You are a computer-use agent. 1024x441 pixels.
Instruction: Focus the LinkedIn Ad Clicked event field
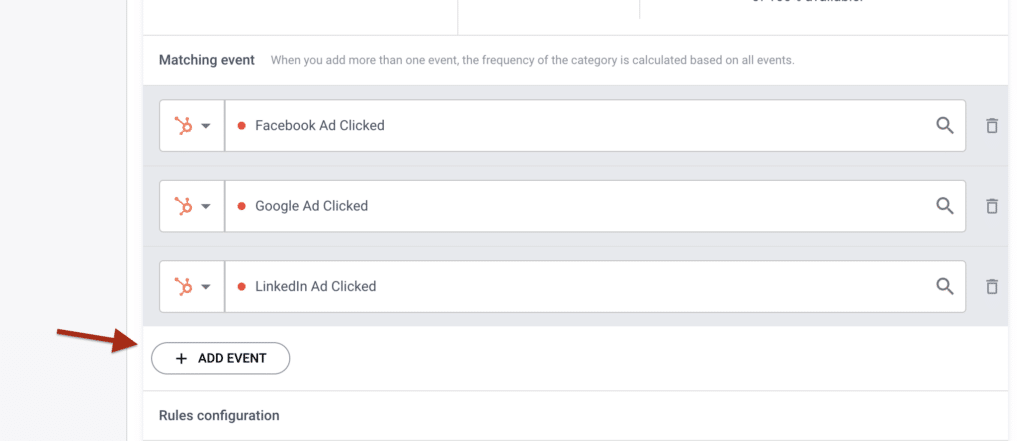click(595, 286)
